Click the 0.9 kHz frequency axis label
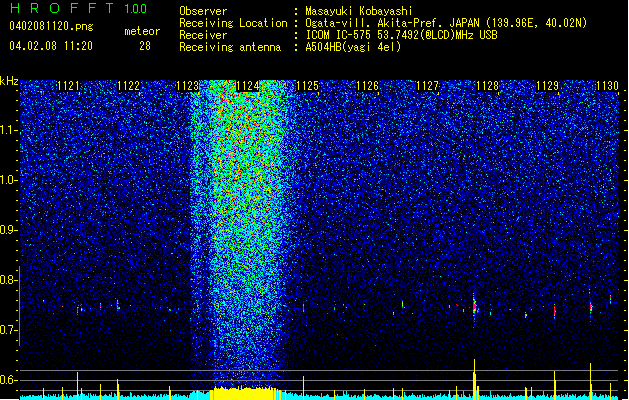The height and width of the screenshot is (400, 629). pos(9,230)
